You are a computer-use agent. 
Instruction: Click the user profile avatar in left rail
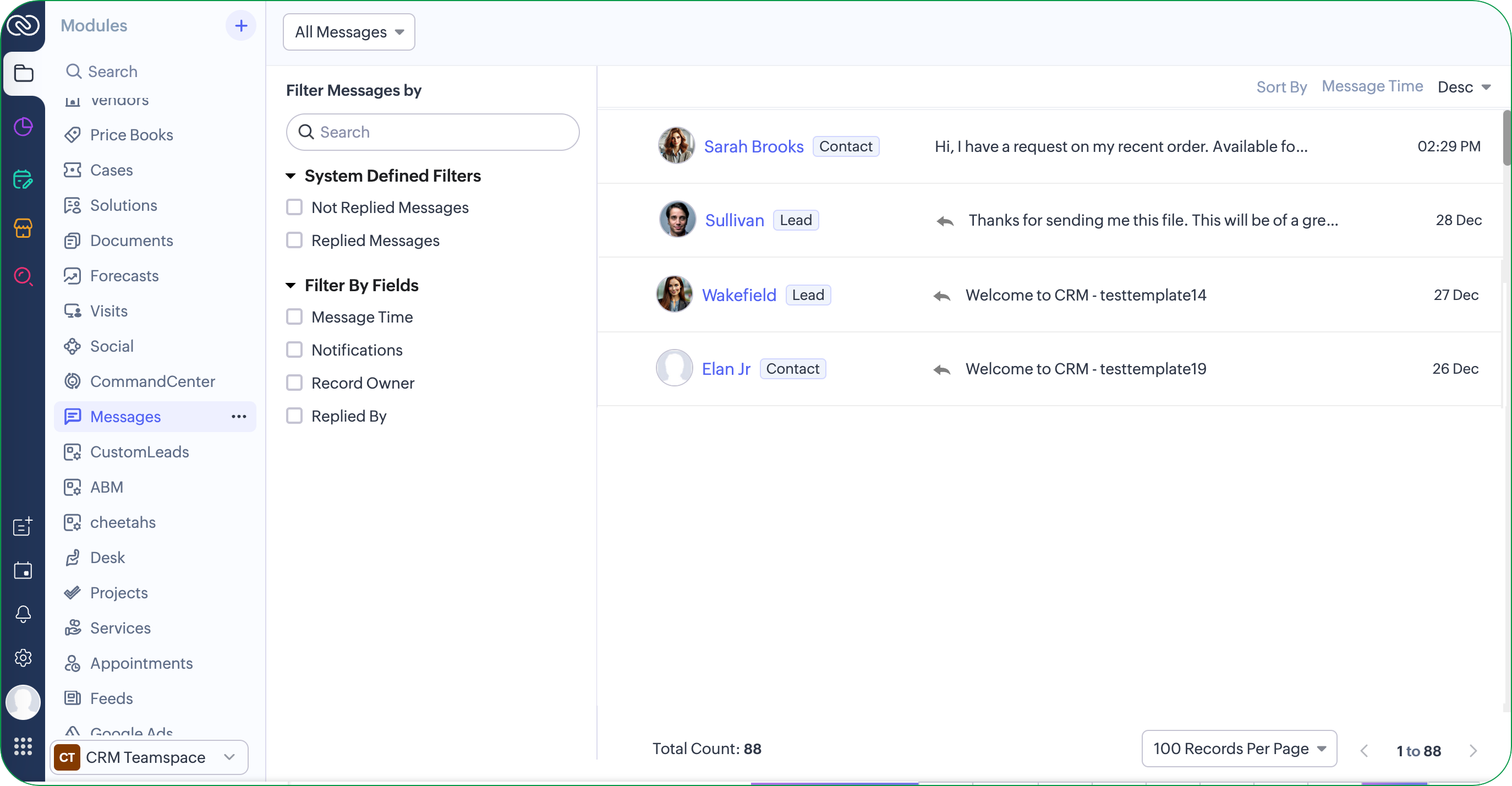[x=23, y=702]
